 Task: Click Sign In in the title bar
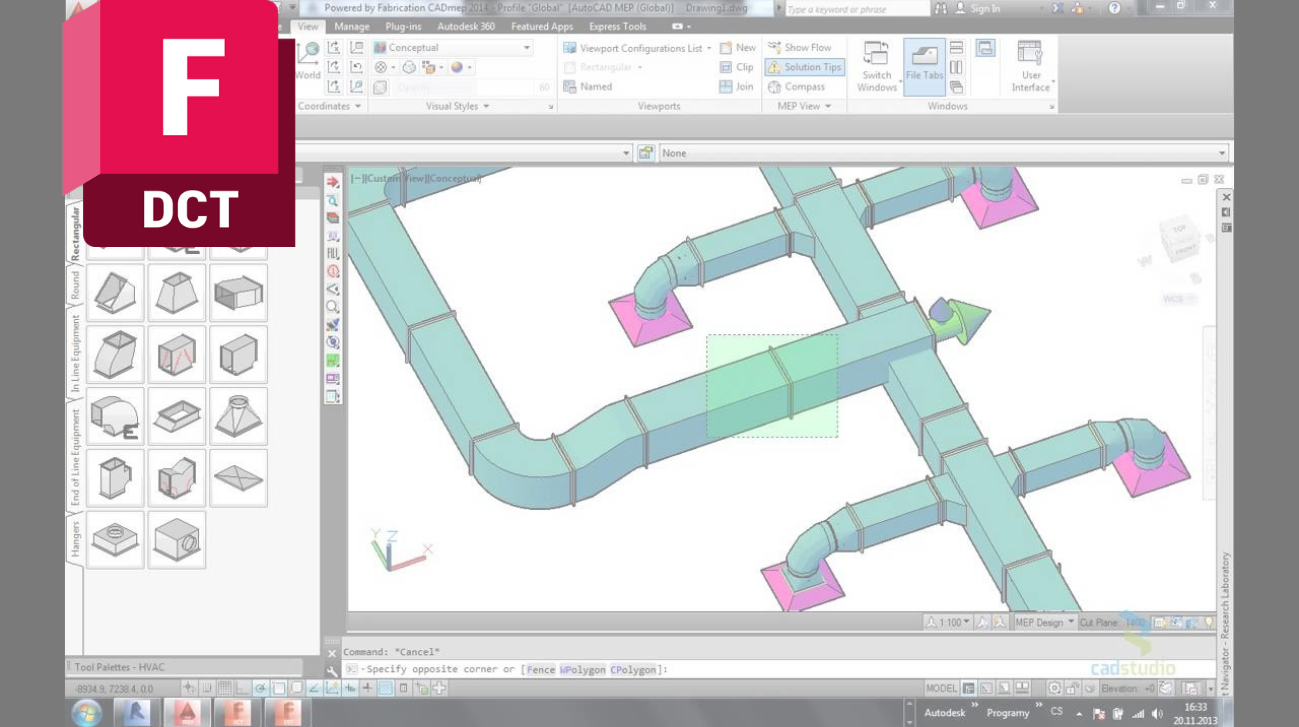[977, 8]
